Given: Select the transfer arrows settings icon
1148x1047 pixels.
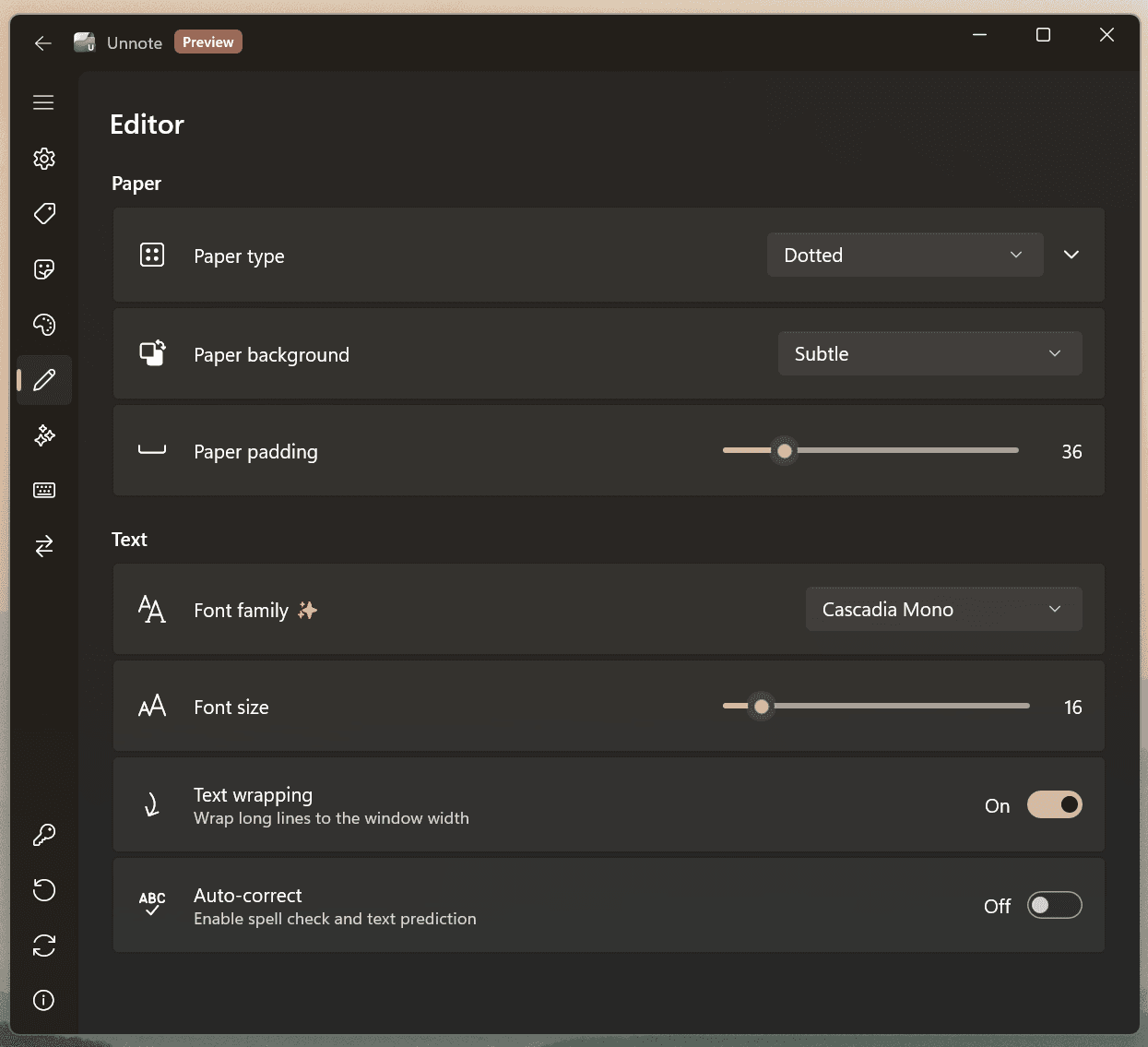Looking at the screenshot, I should coord(43,545).
